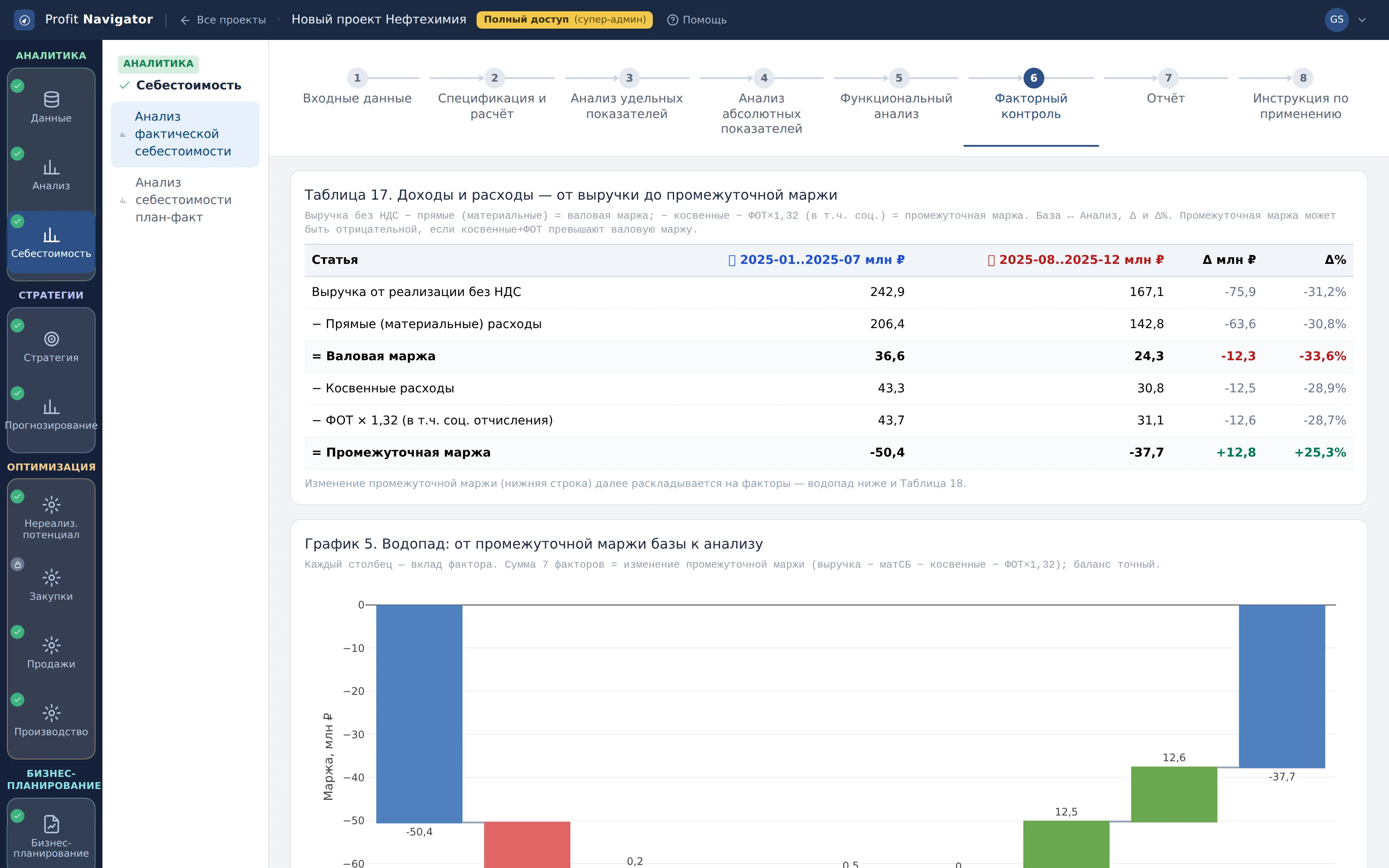Expand the user account menu chevron
The height and width of the screenshot is (868, 1389).
click(1362, 20)
